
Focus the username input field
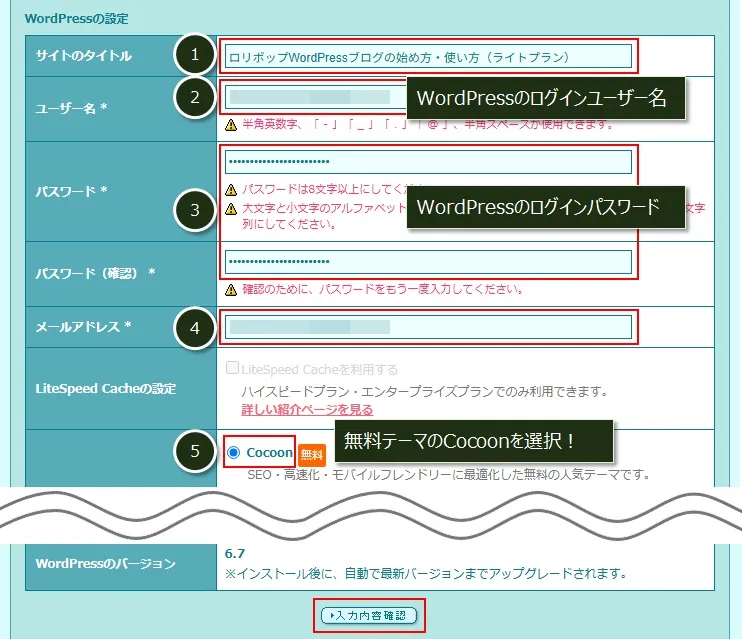click(x=315, y=97)
